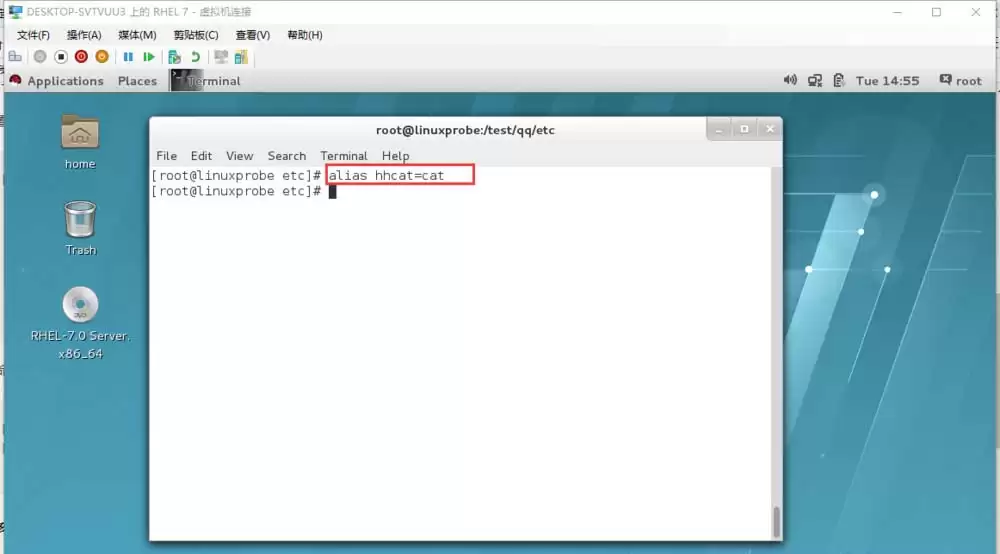Maximize the Hyper-V connection window
Screen dimensions: 1000x554
tap(936, 12)
